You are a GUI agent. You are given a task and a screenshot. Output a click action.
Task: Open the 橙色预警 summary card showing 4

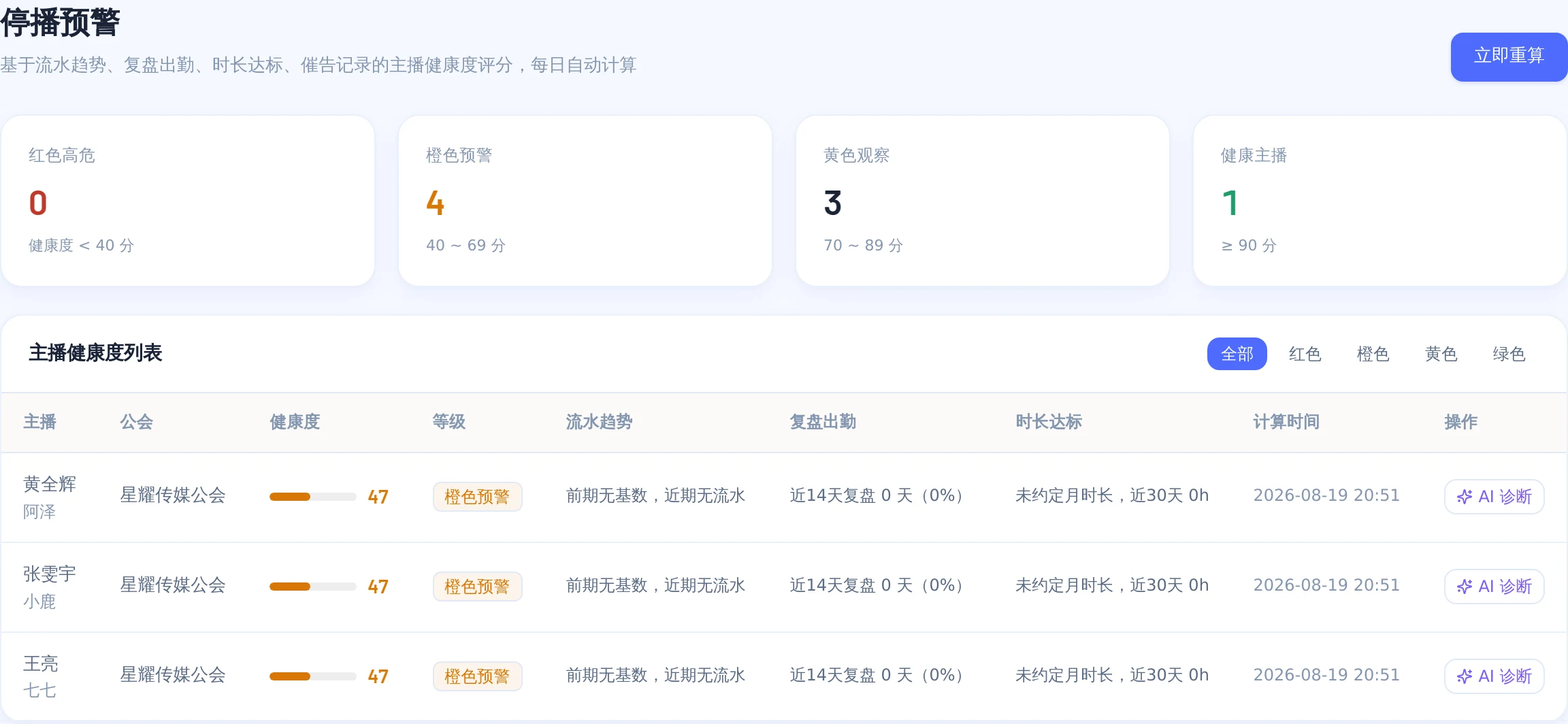point(585,201)
